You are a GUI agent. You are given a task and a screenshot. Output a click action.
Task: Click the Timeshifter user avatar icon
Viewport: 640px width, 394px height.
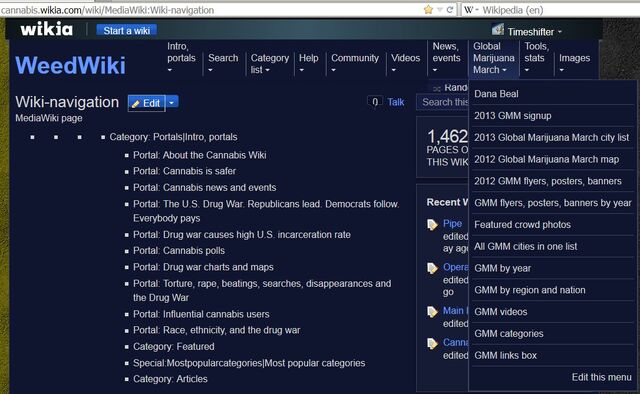point(498,29)
